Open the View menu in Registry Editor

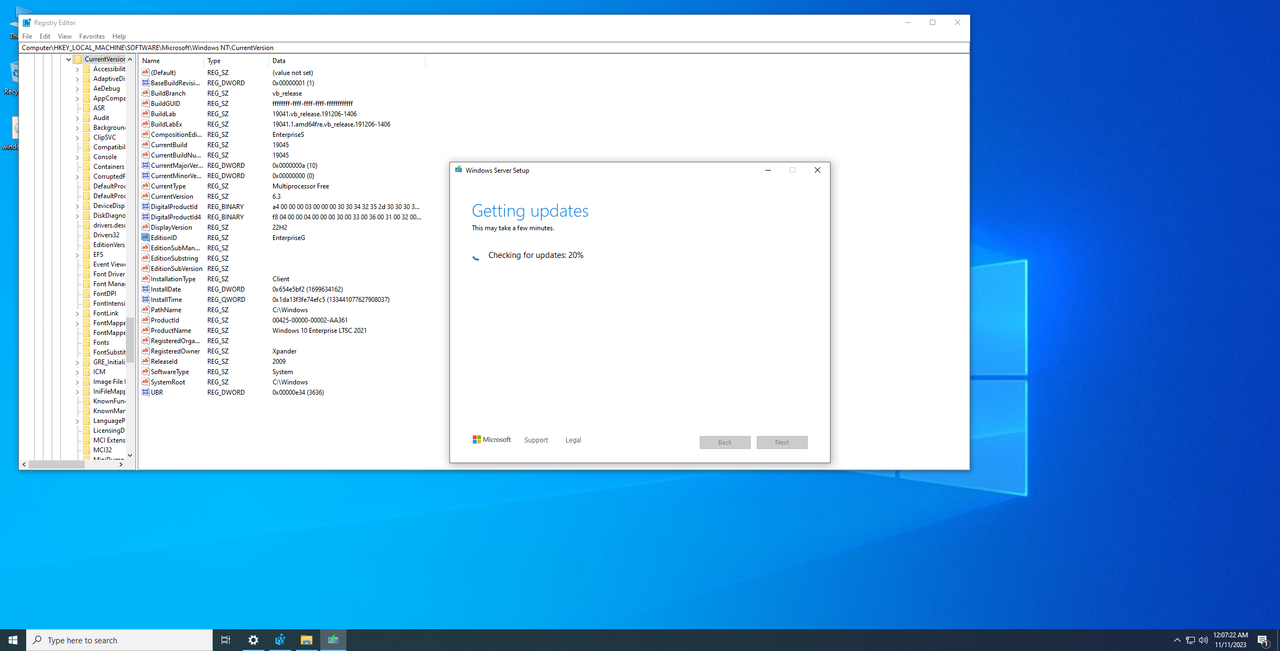tap(64, 36)
